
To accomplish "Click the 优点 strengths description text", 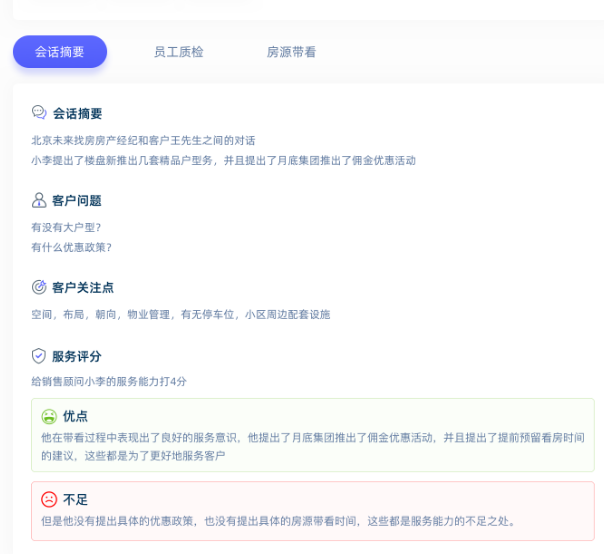I will [312, 446].
